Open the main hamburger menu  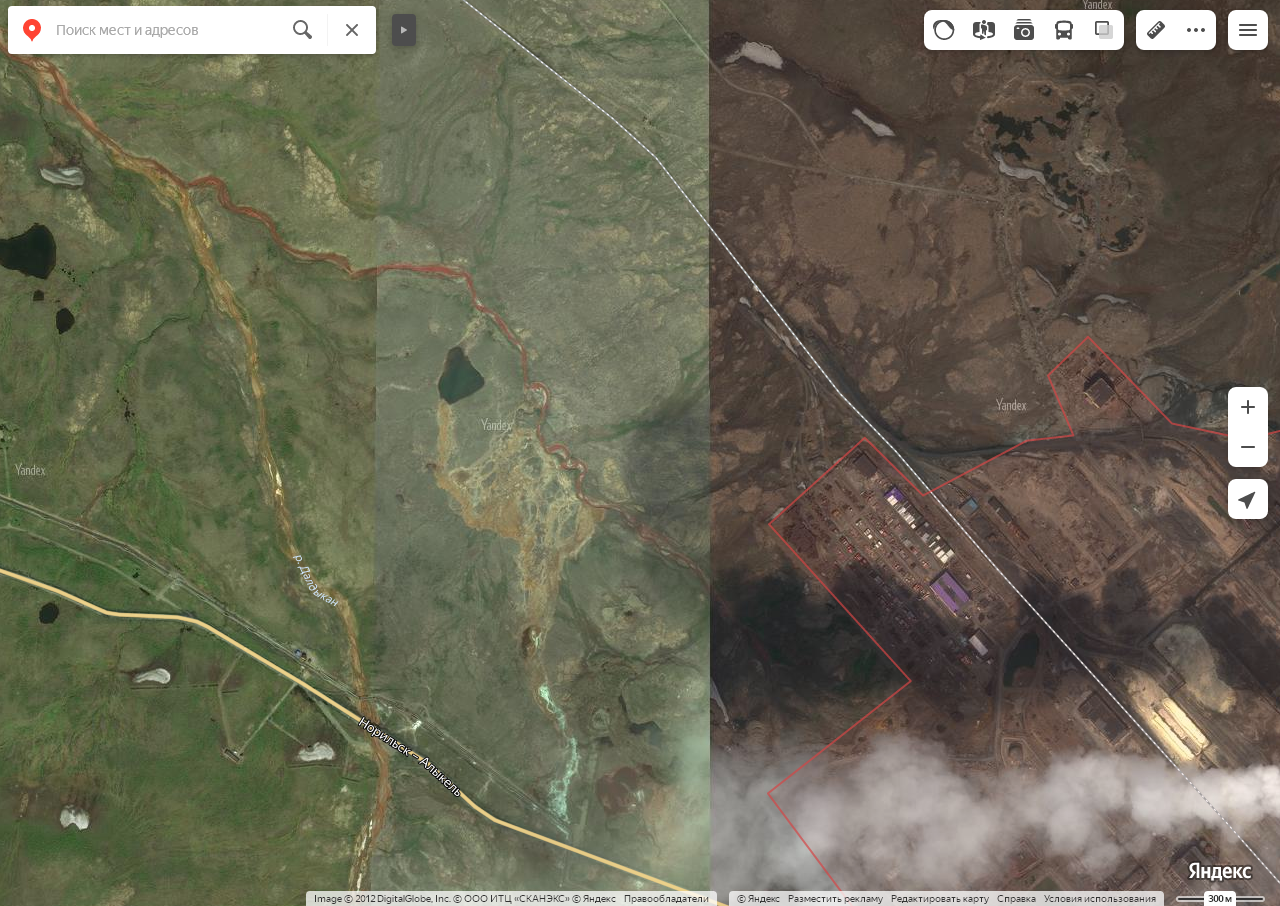click(x=1248, y=30)
